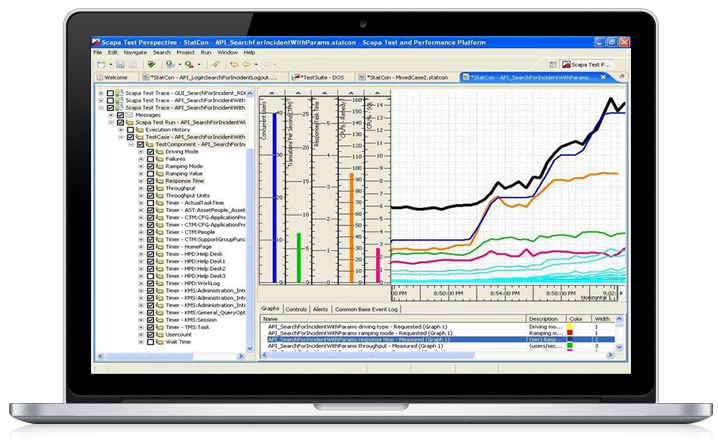Click the up arrow above Concurrent Users scale
This screenshot has height=445, width=718.
click(x=272, y=93)
